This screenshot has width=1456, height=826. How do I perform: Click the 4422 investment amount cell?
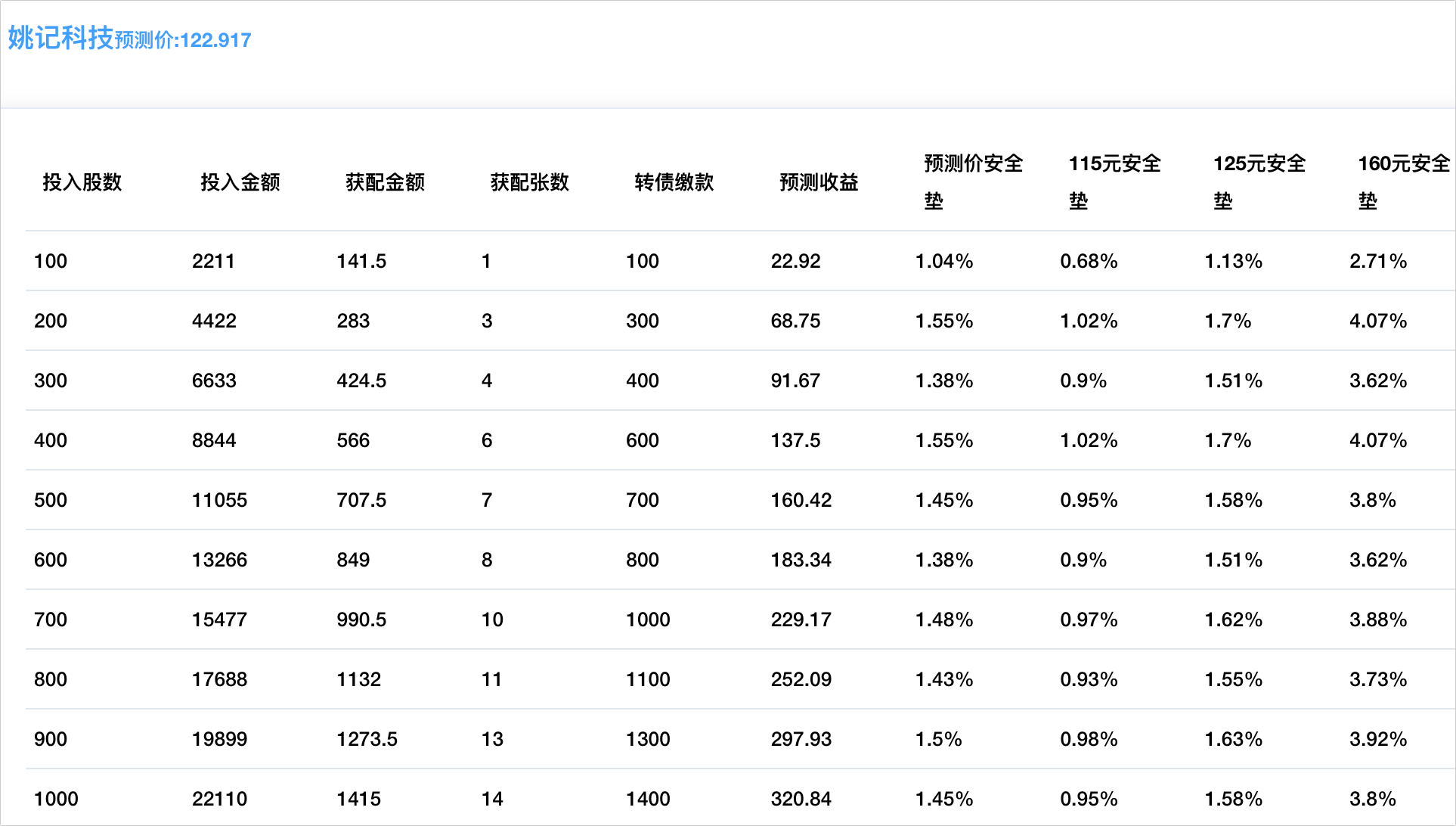pos(214,321)
